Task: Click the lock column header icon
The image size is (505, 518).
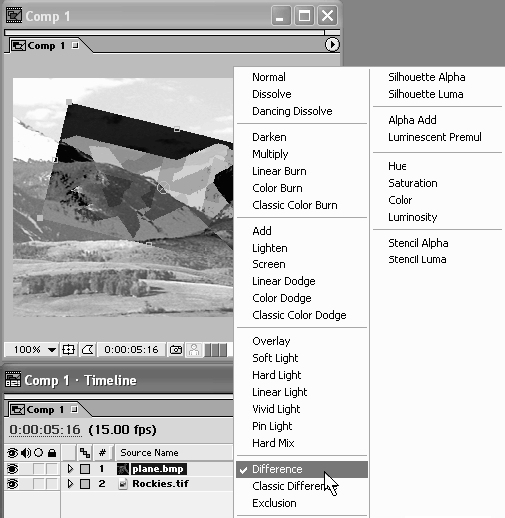Action: pyautogui.click(x=52, y=453)
